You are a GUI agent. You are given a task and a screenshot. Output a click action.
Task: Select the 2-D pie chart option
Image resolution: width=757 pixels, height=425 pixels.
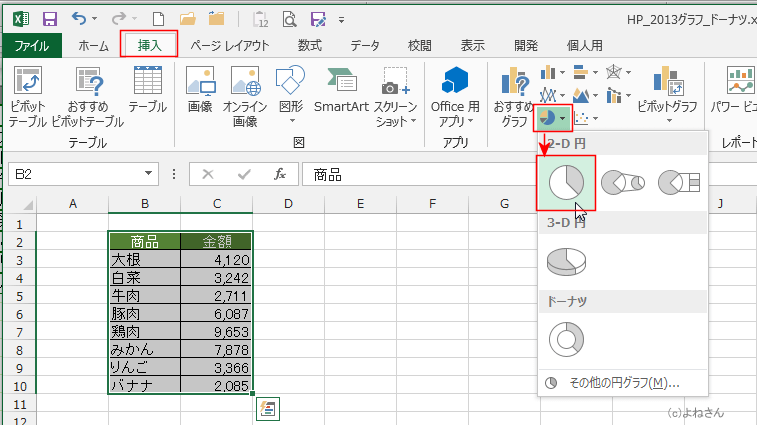click(x=566, y=183)
